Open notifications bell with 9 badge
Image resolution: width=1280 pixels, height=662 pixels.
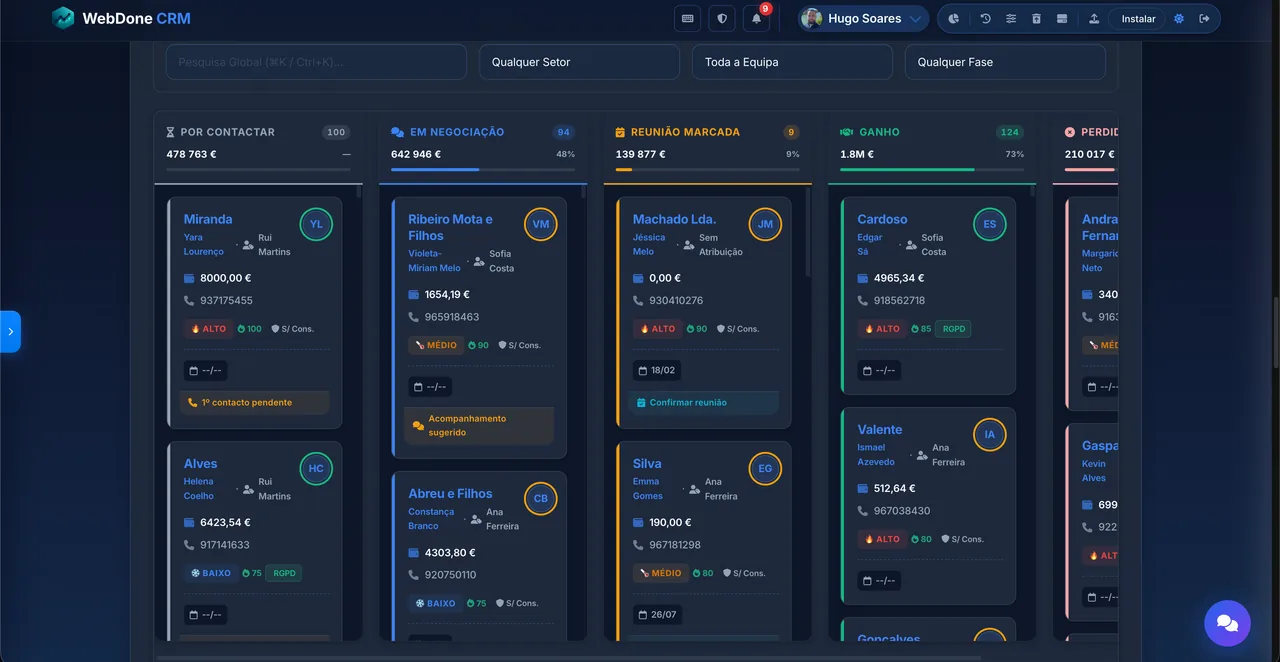click(x=757, y=18)
